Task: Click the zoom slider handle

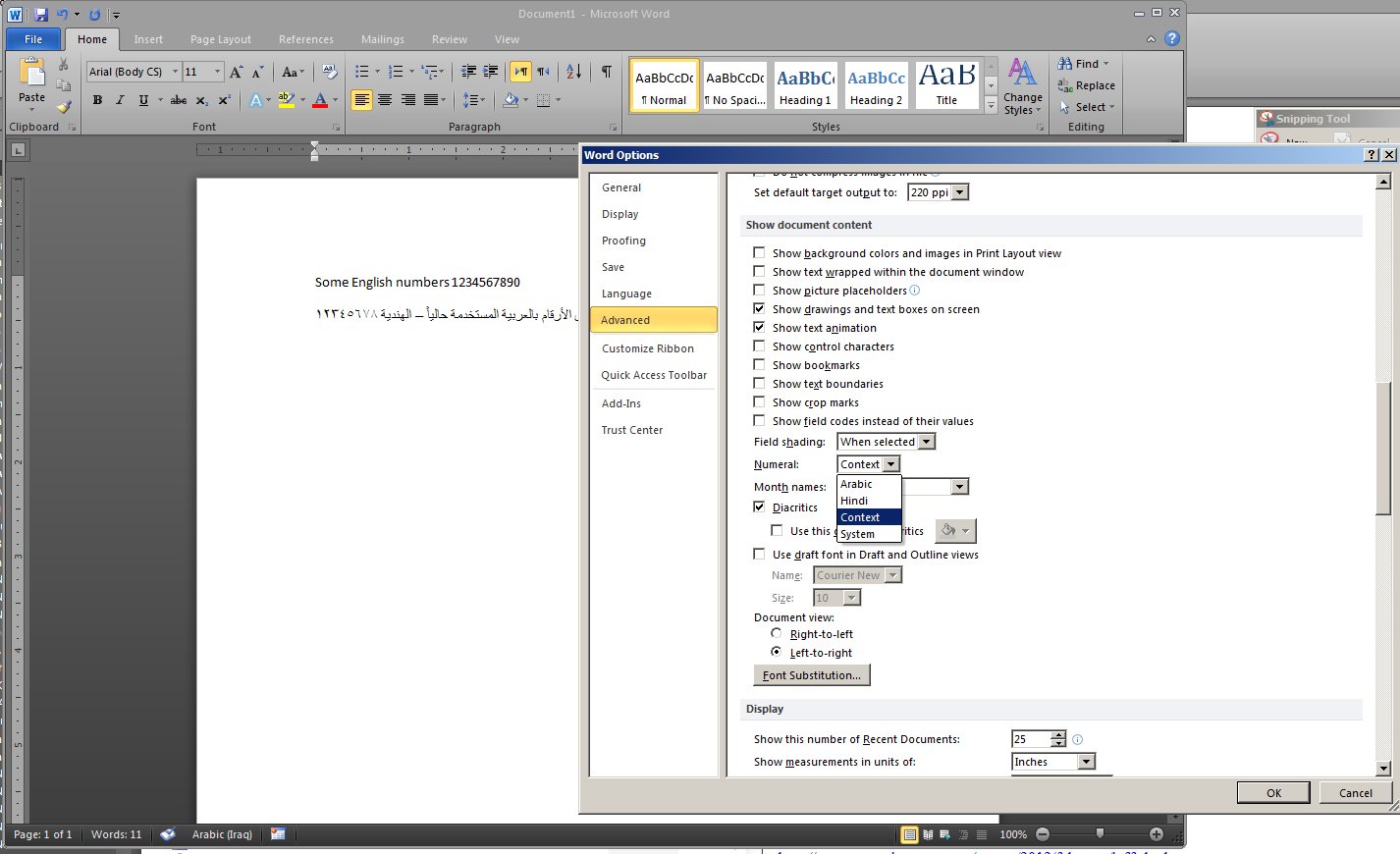Action: pos(1100,834)
